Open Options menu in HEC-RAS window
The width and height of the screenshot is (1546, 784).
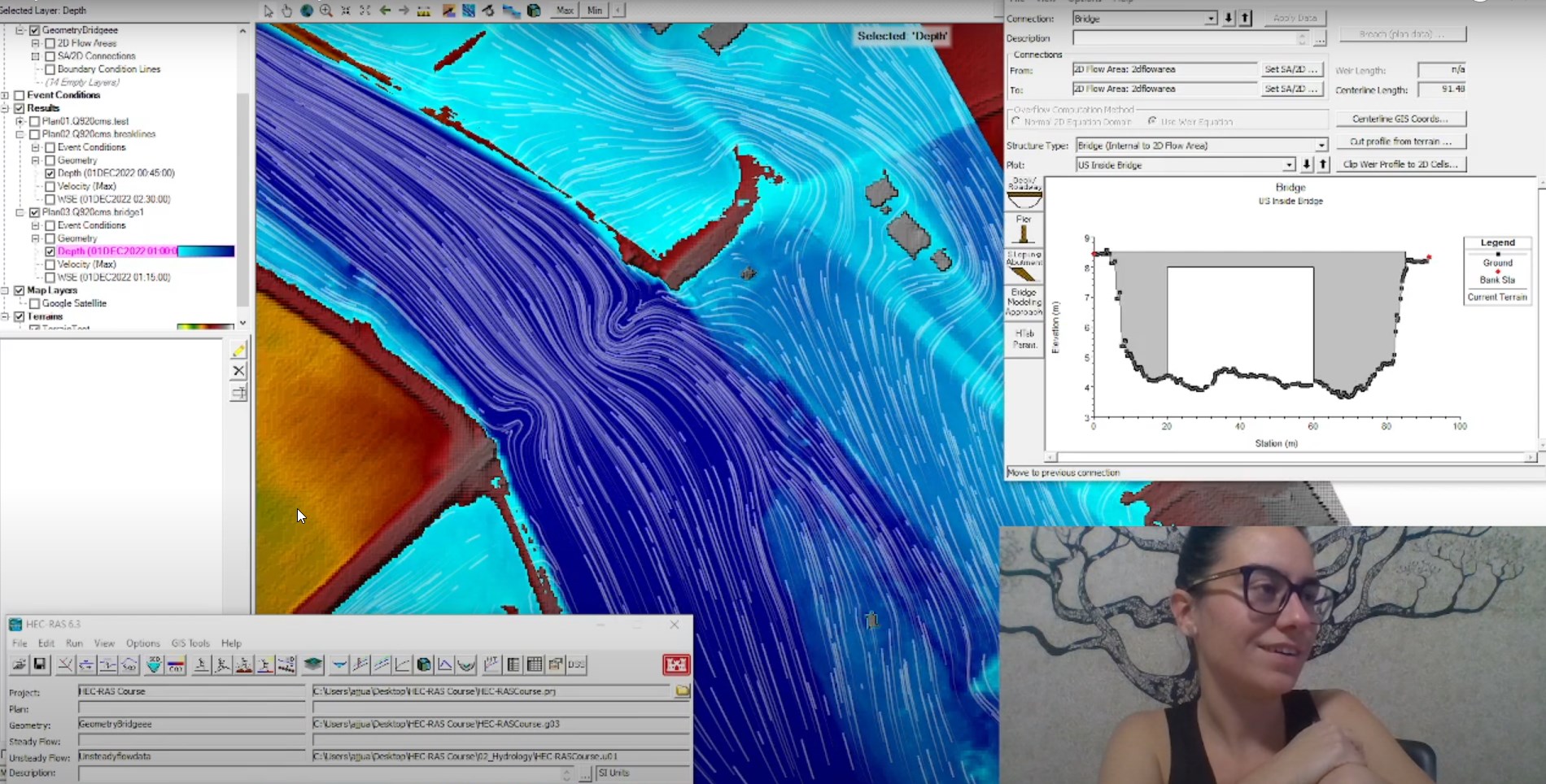point(143,643)
